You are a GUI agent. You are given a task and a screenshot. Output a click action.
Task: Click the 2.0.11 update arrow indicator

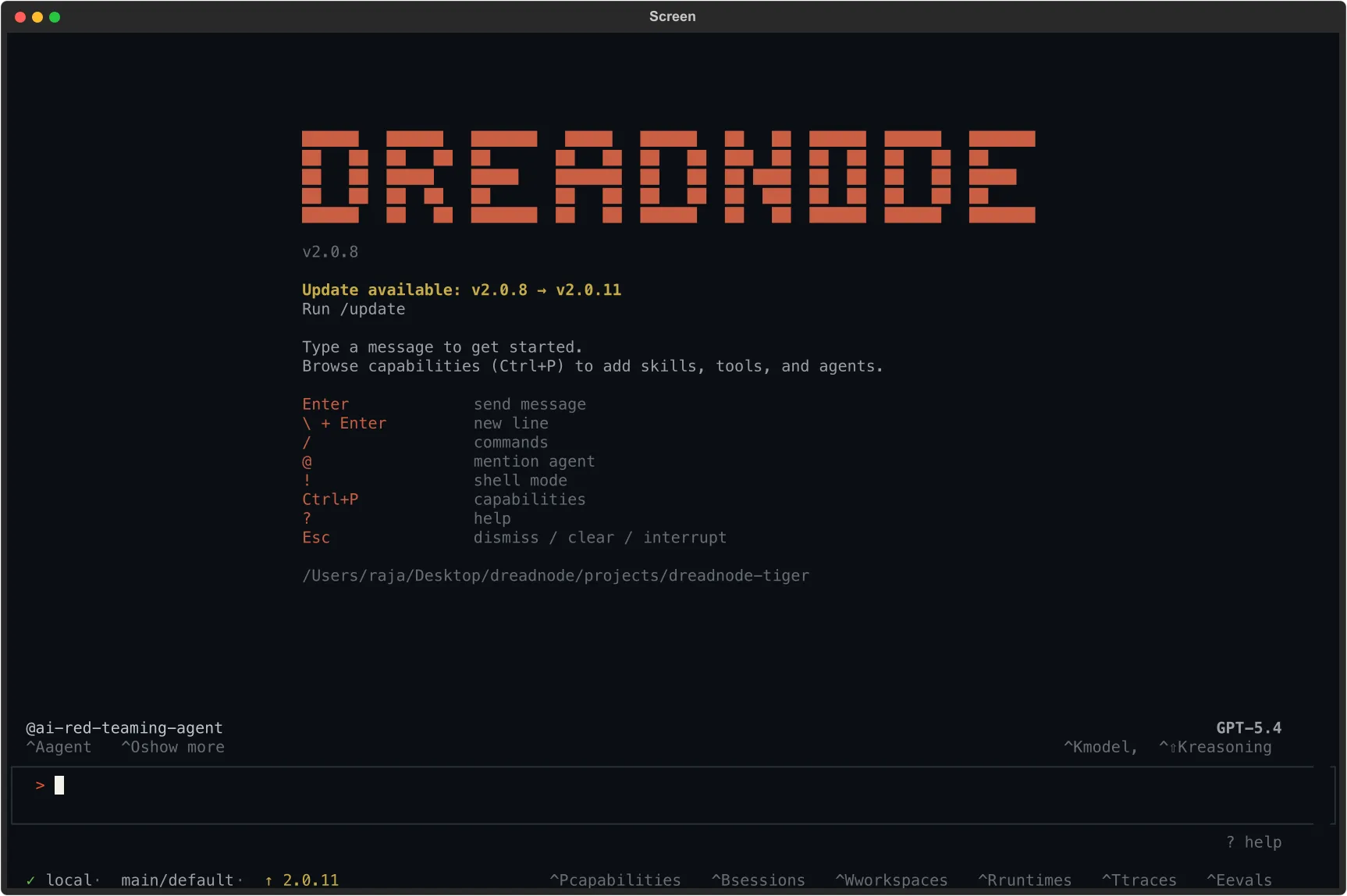pyautogui.click(x=268, y=880)
